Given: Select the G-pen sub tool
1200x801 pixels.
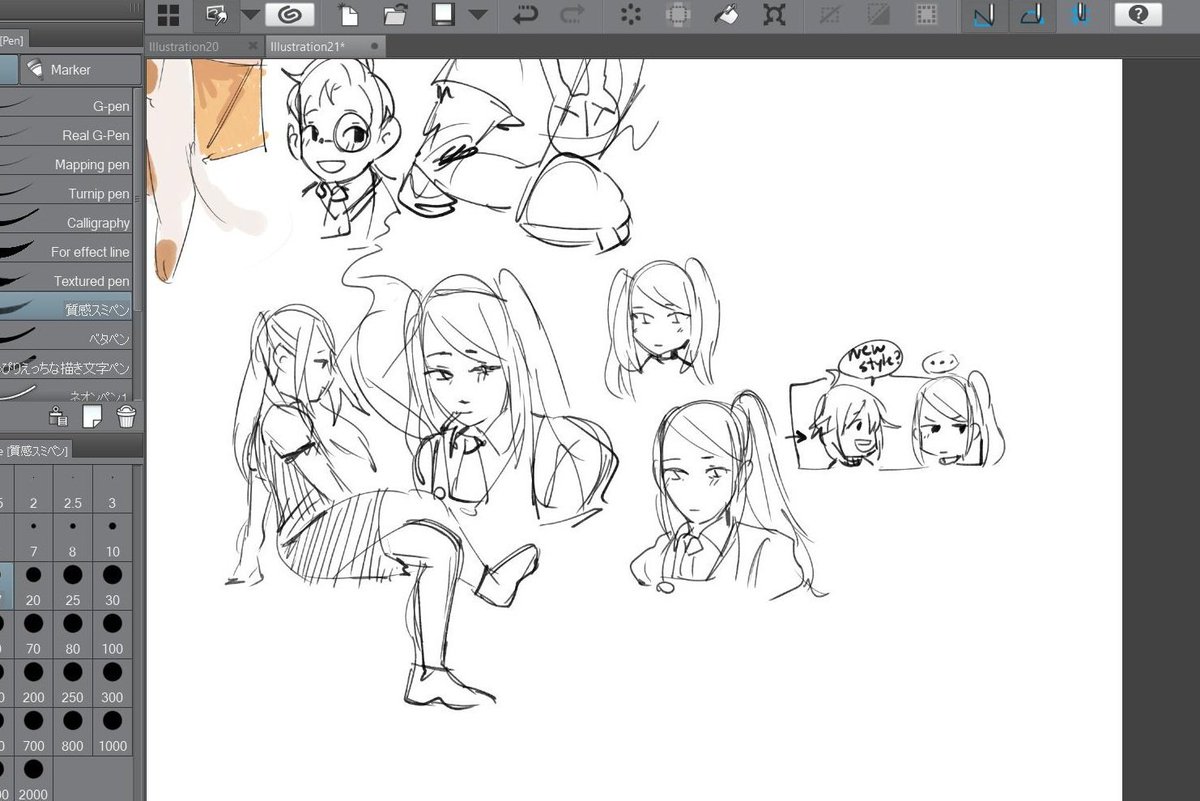Looking at the screenshot, I should [66, 106].
